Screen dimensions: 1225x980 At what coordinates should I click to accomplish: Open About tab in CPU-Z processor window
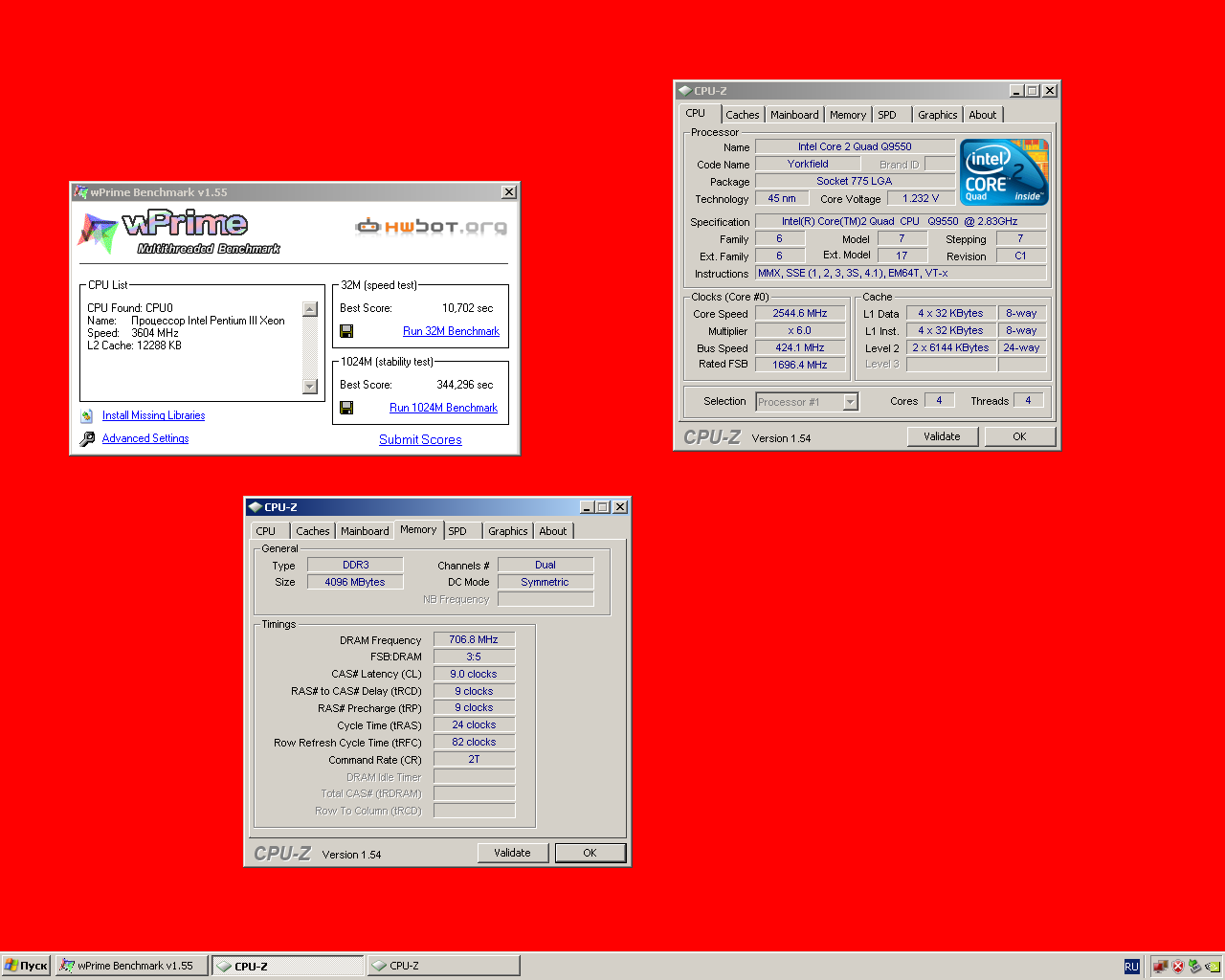pos(983,115)
